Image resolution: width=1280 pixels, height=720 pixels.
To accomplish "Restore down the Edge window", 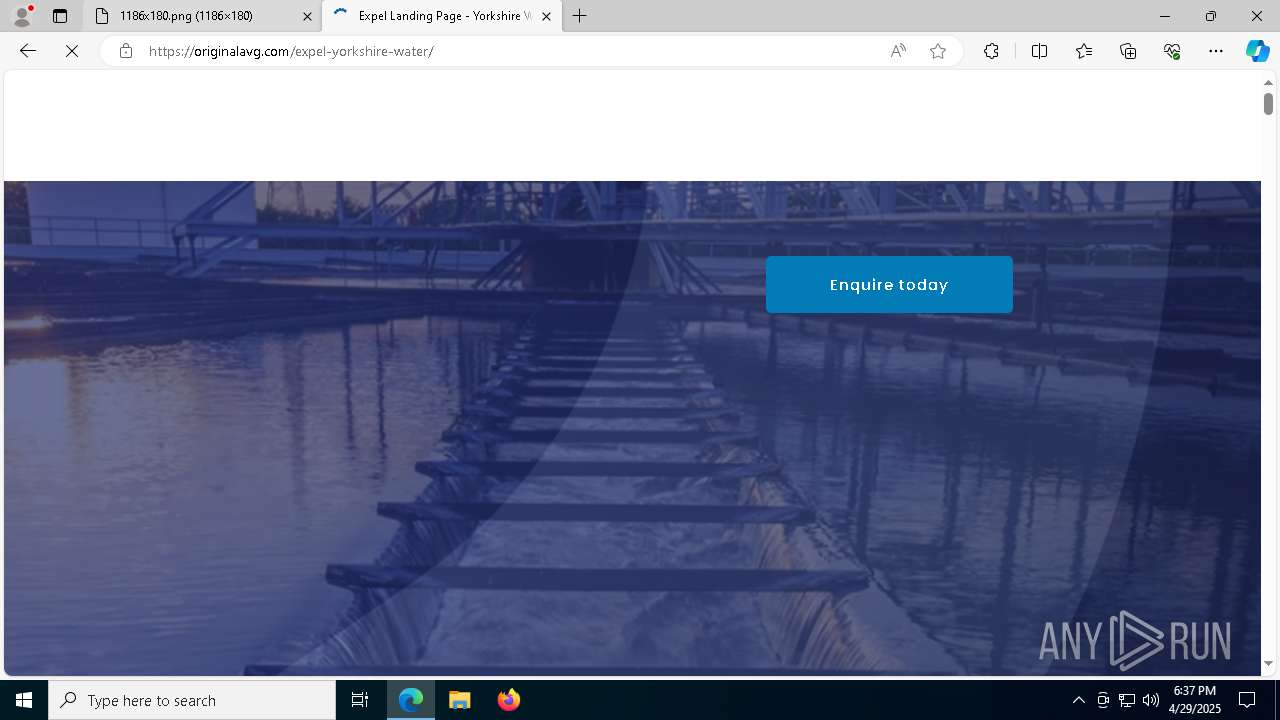I will (x=1210, y=16).
